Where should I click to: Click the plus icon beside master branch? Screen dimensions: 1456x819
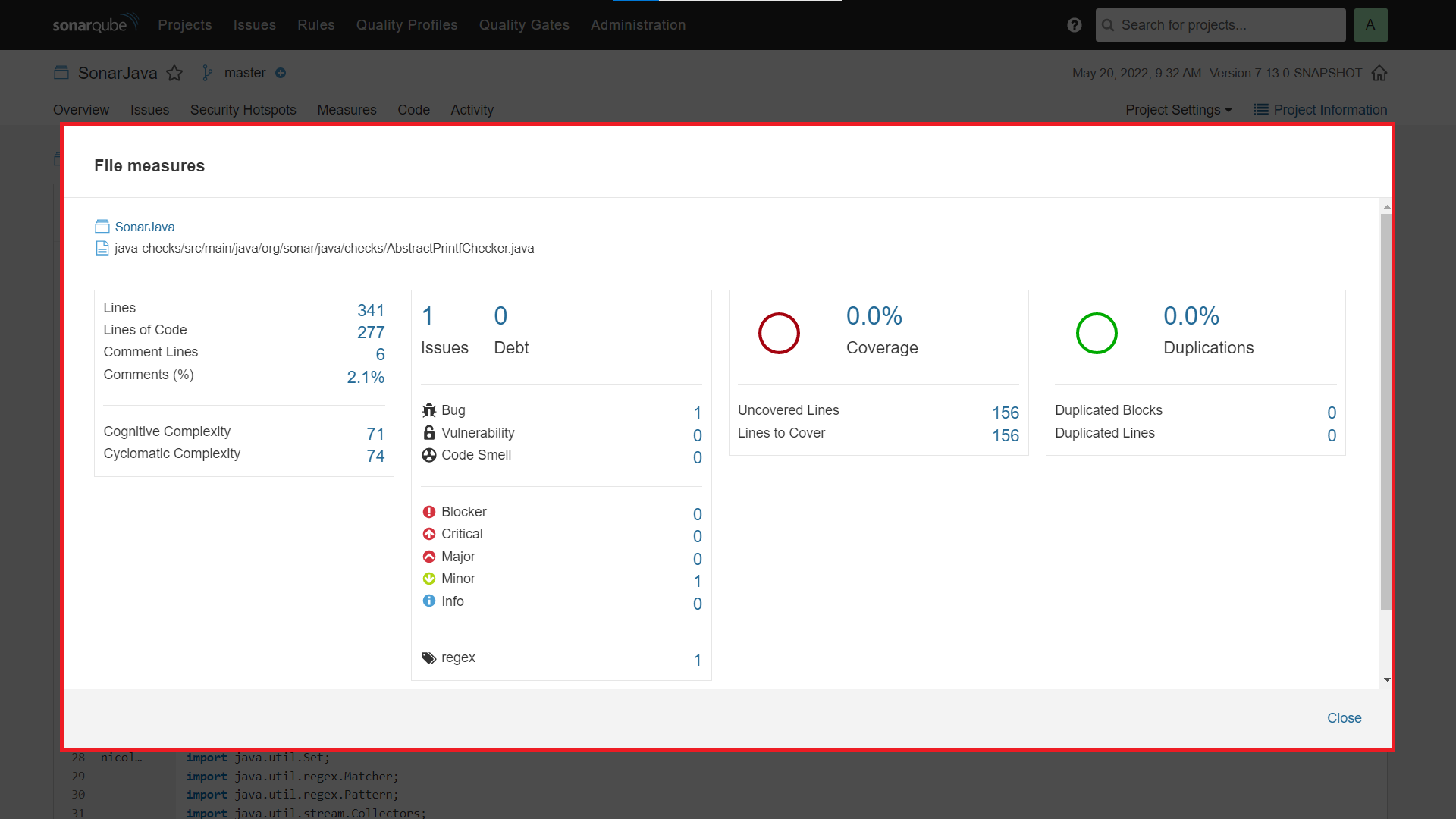281,73
